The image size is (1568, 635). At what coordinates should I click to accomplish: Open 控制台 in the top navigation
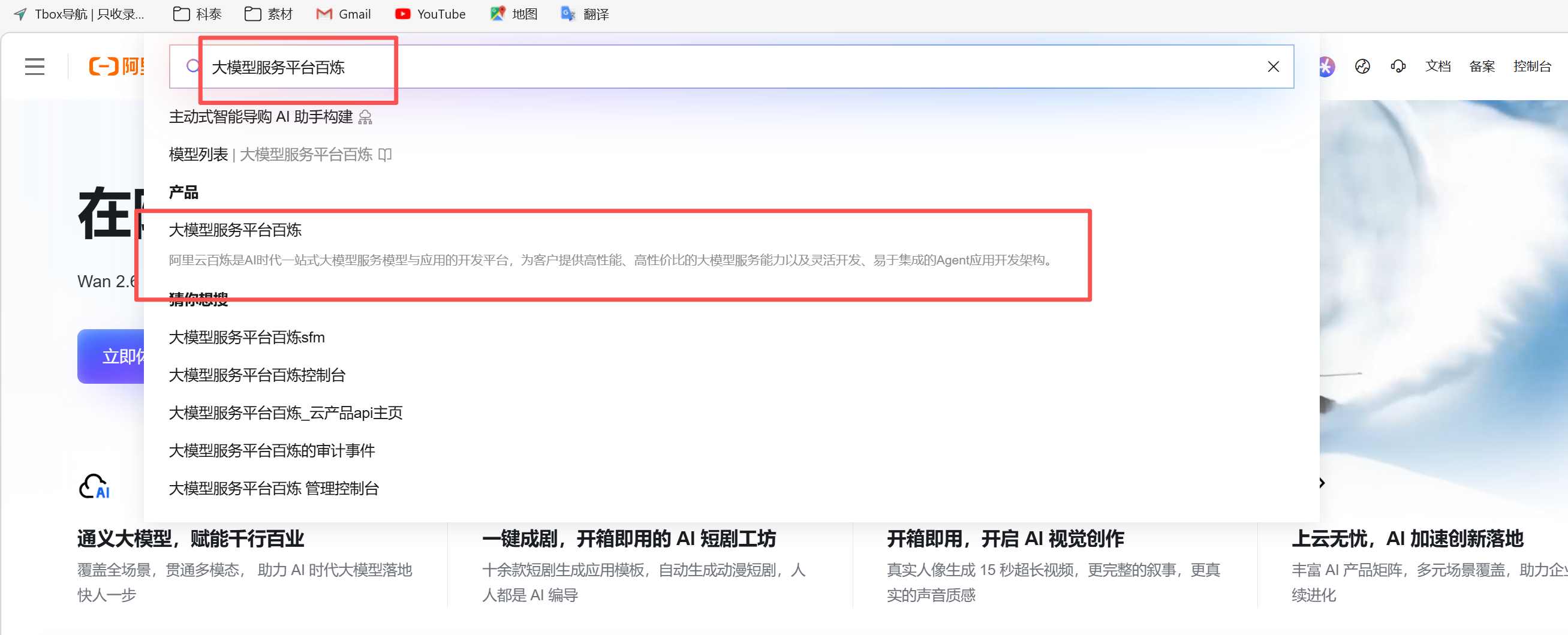click(1532, 67)
